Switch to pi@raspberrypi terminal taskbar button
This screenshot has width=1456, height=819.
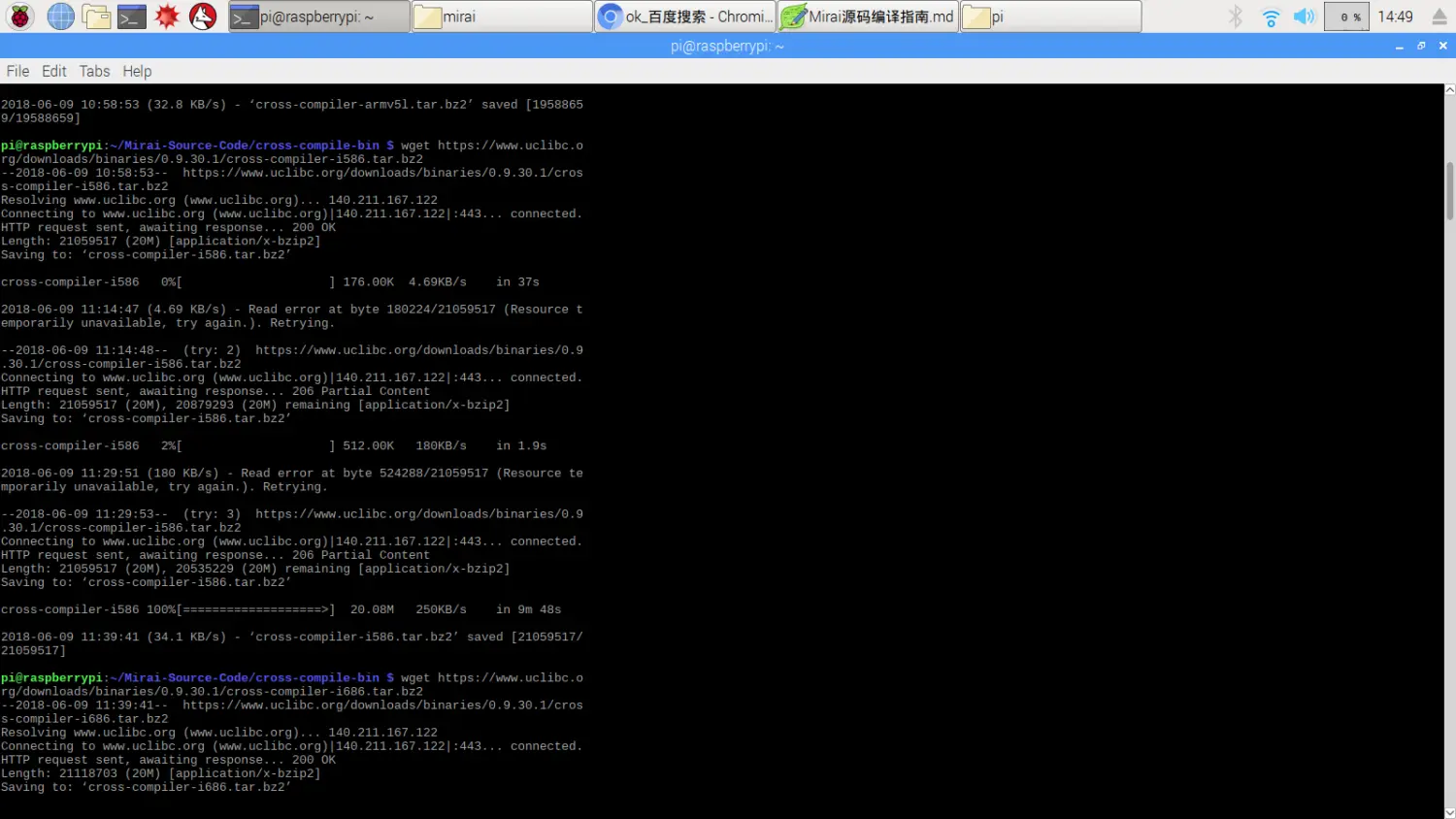(319, 16)
